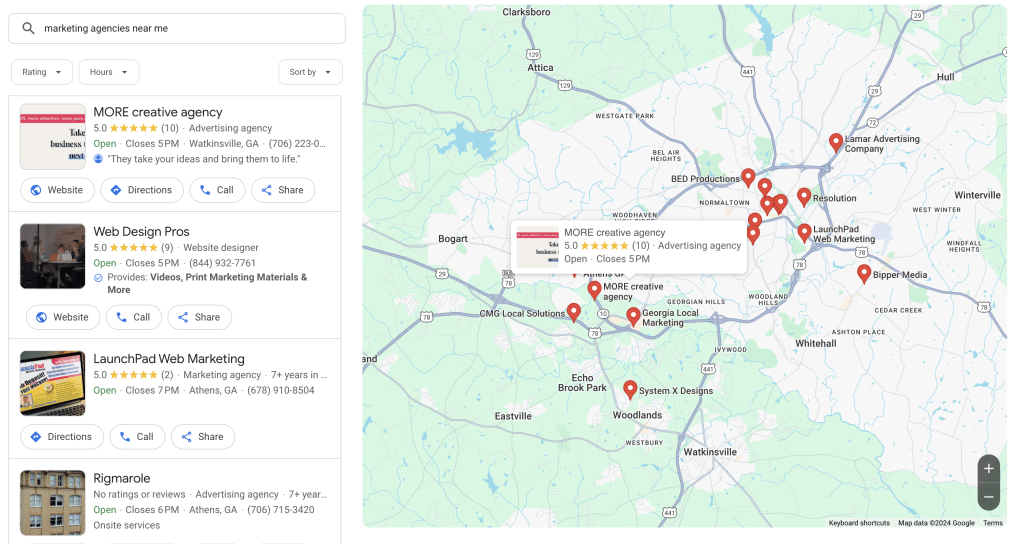
Task: Focus the 'marketing agencies near me' search field
Action: [x=176, y=28]
